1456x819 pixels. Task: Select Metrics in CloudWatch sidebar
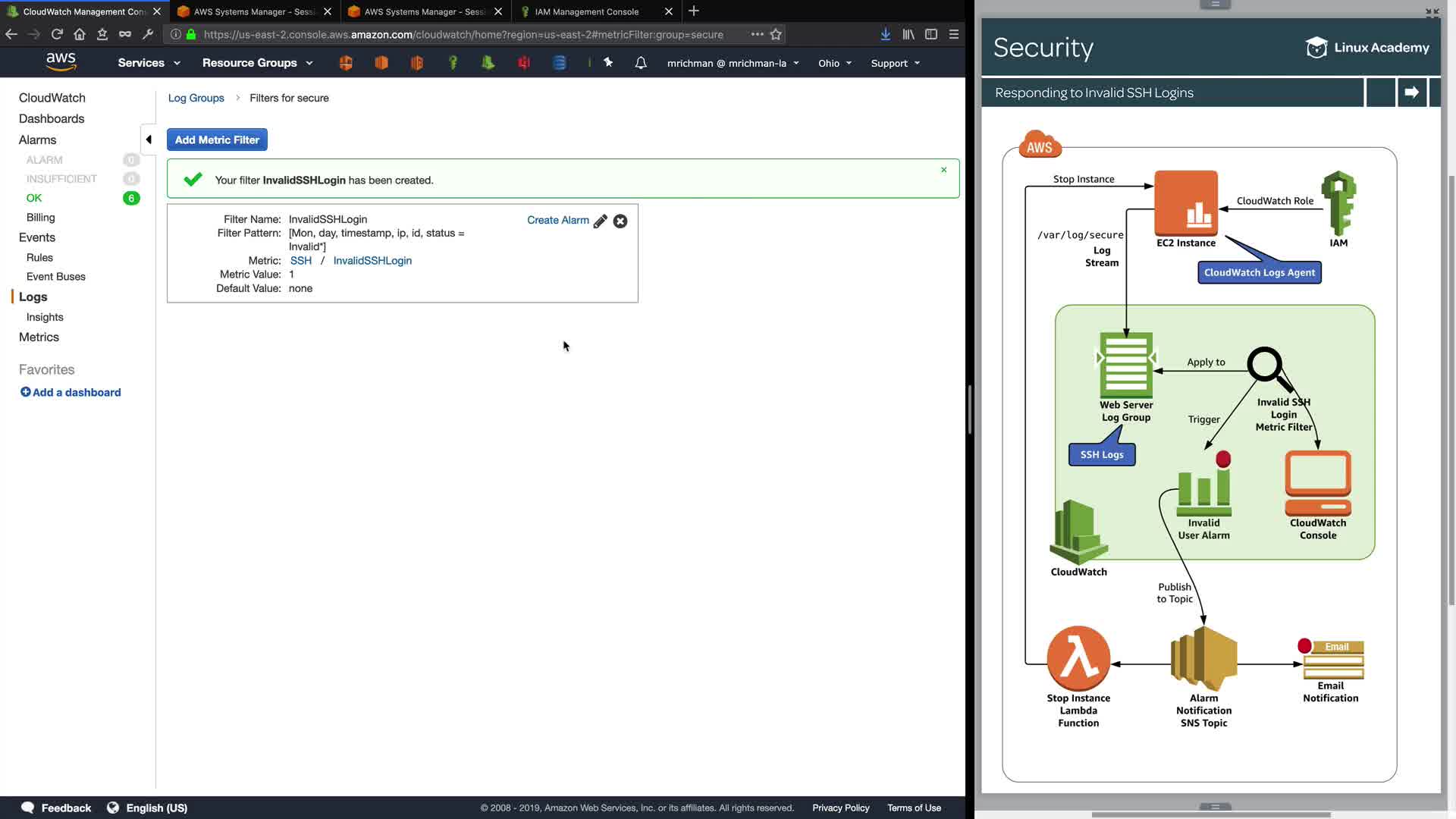tap(39, 337)
